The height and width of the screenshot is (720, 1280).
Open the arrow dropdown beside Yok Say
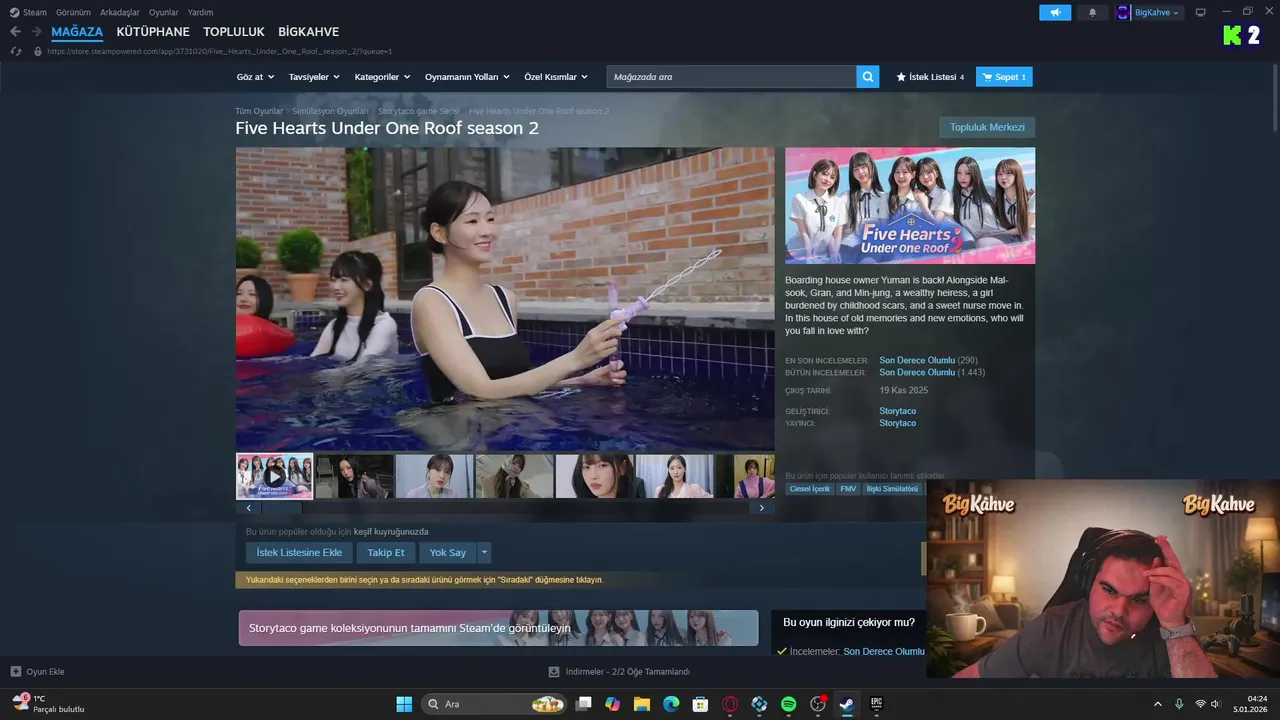[484, 552]
